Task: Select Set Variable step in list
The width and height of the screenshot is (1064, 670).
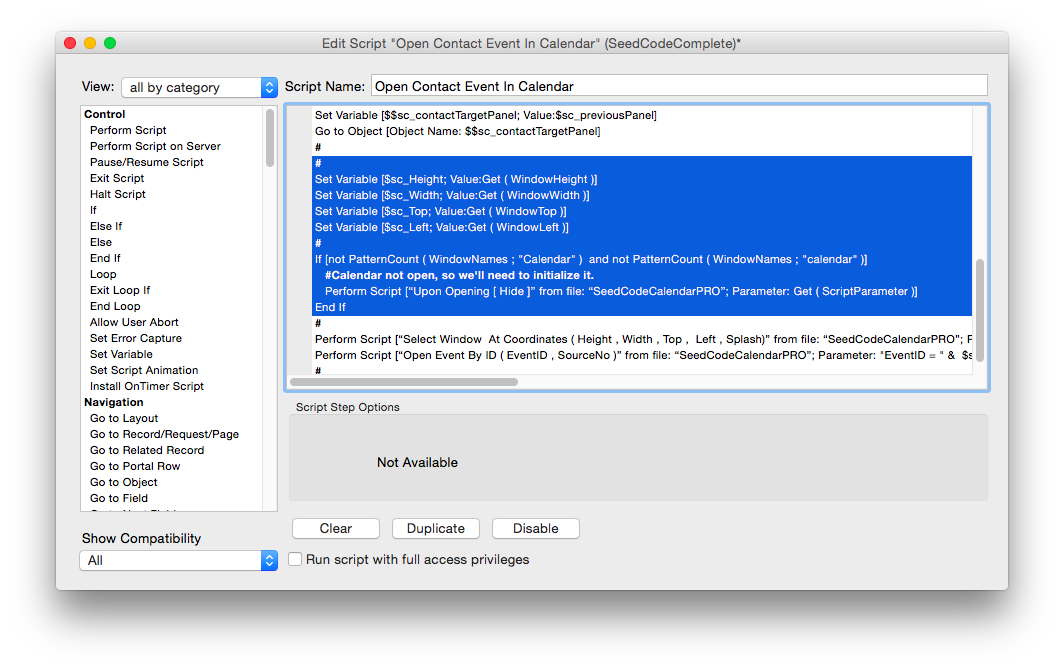Action: pos(121,354)
